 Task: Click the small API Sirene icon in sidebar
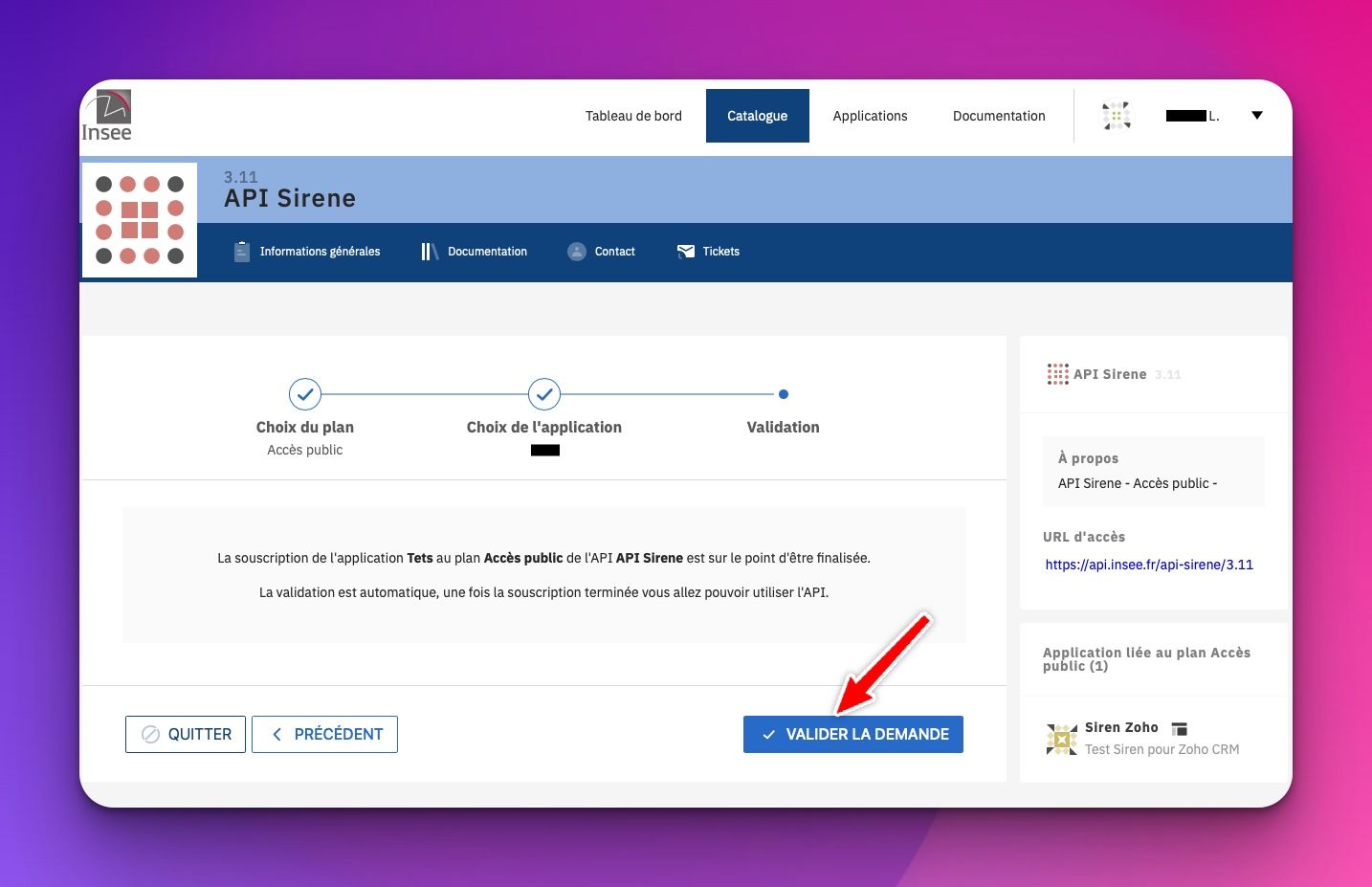click(x=1057, y=374)
